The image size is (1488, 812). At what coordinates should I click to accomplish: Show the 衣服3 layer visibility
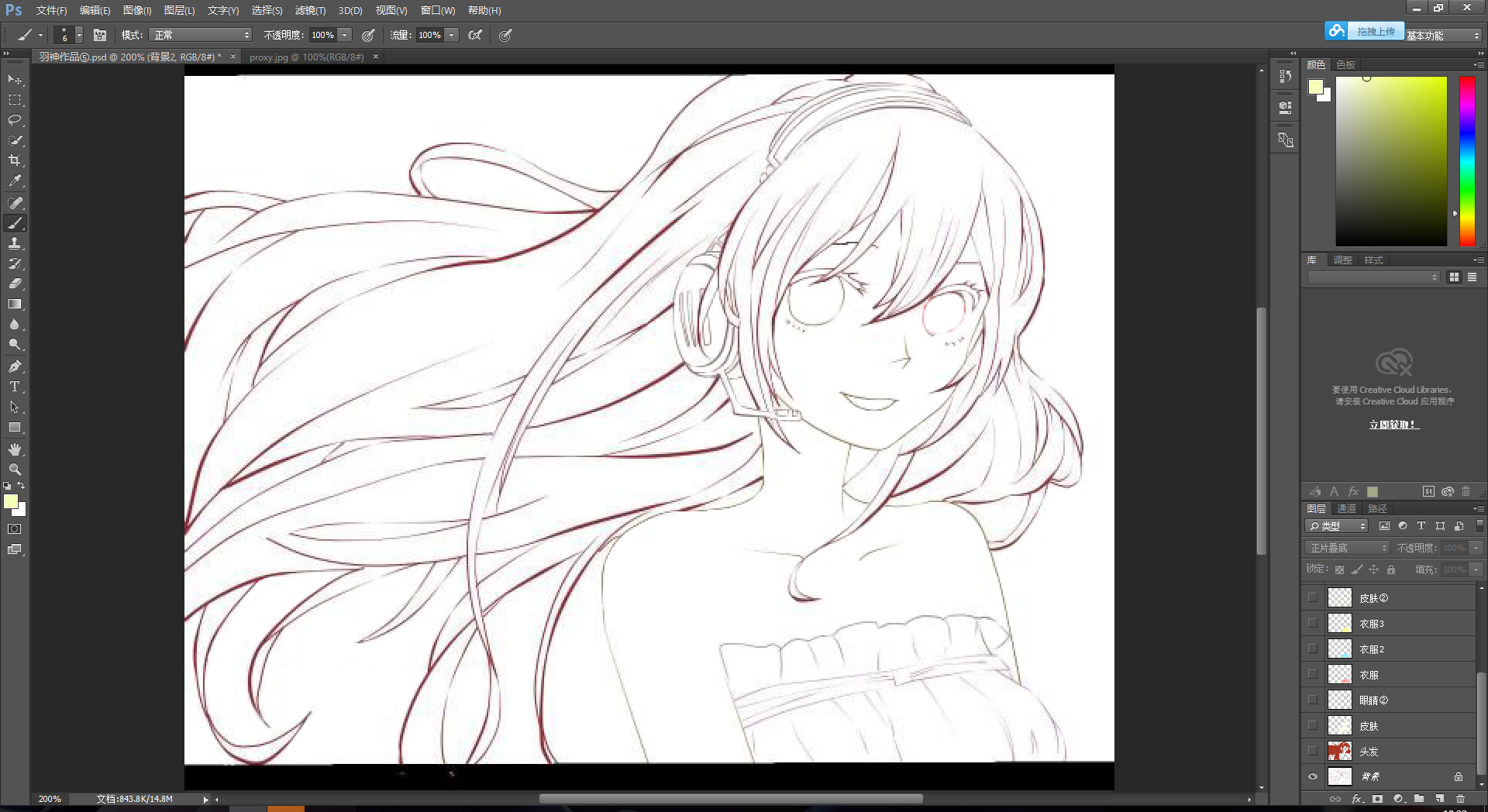point(1312,623)
